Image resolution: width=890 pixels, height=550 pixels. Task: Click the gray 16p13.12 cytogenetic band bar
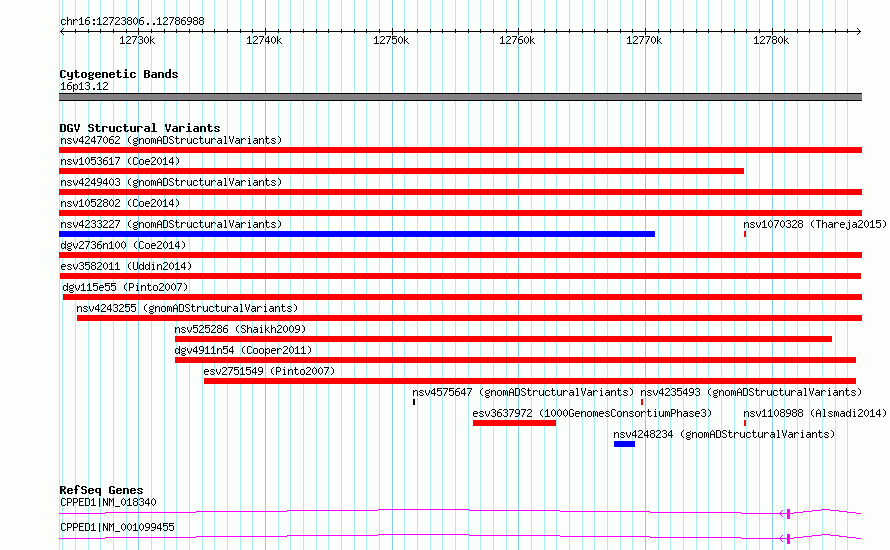460,97
